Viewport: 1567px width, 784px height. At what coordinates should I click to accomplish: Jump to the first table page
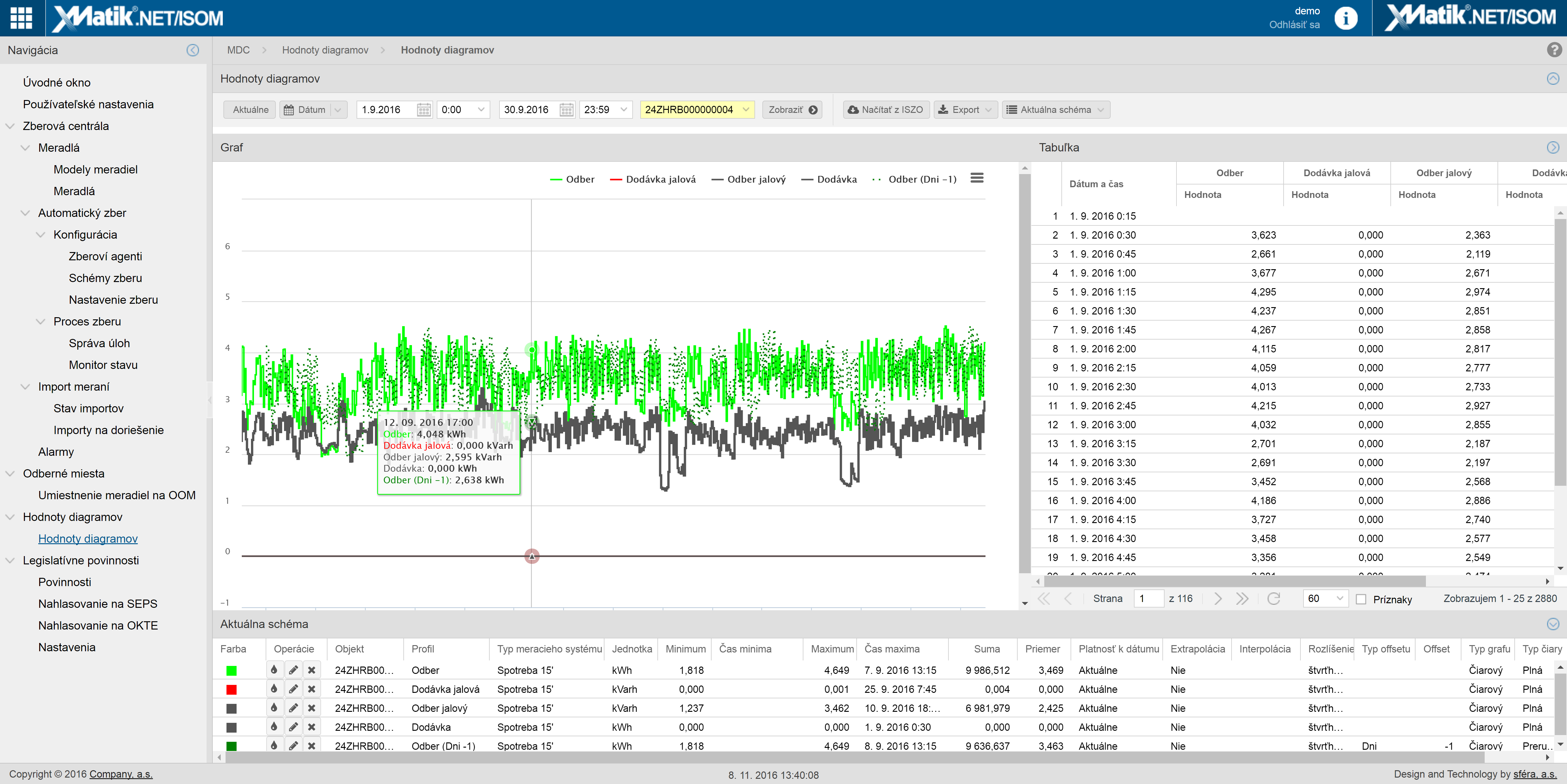click(1044, 599)
